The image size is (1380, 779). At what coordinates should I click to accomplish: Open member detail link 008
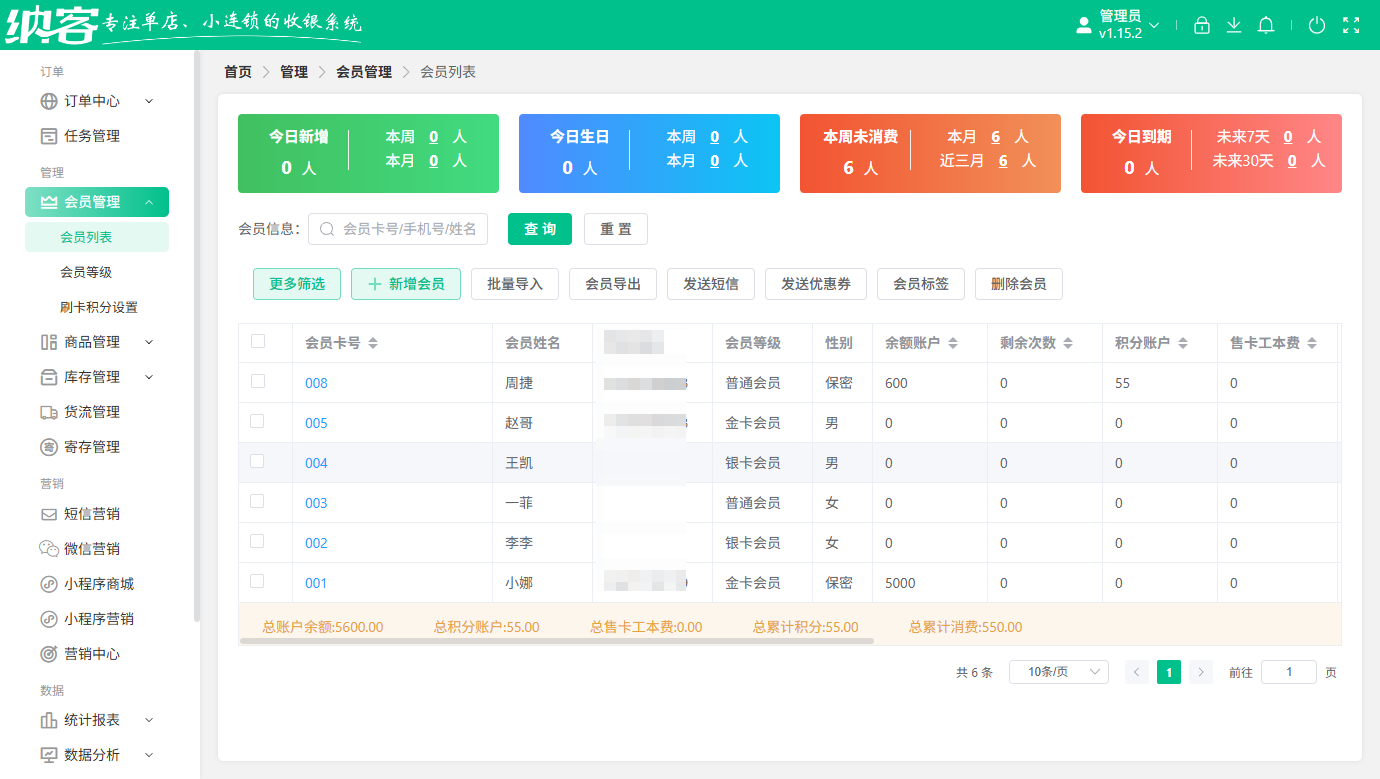(316, 382)
